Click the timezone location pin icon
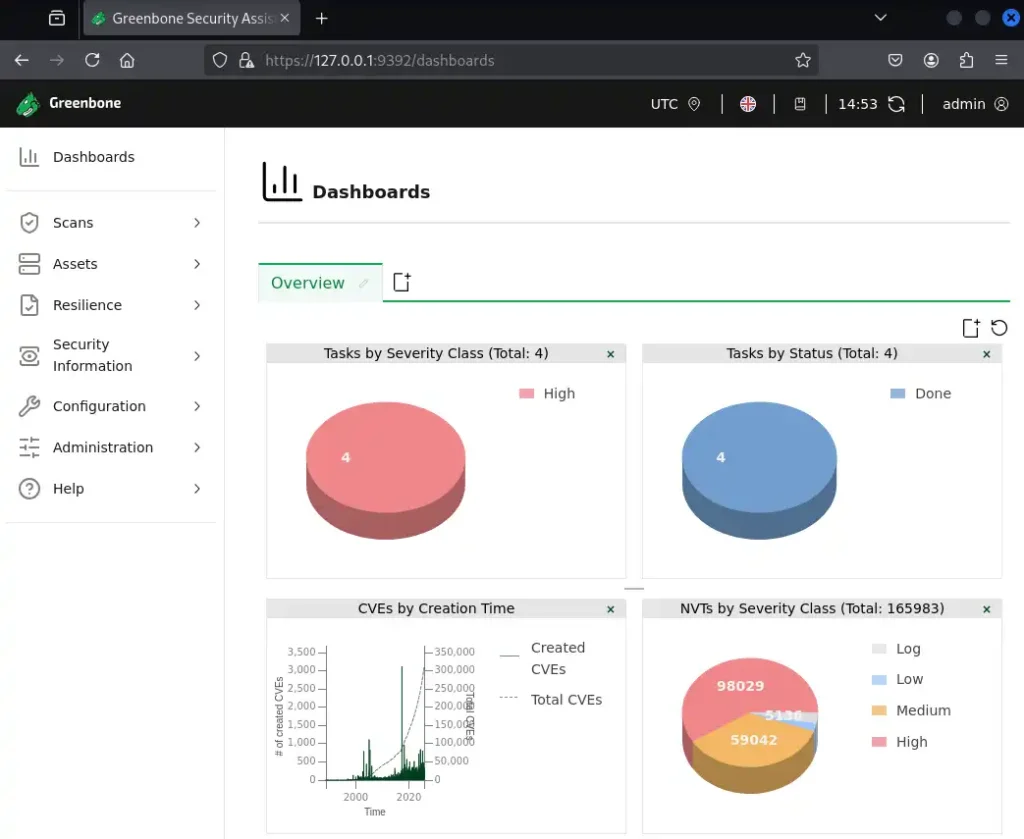 [x=694, y=104]
